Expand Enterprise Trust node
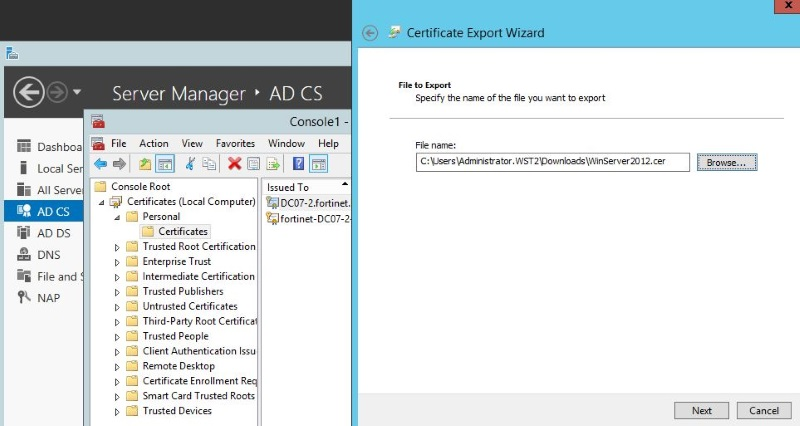Viewport: 800px width, 426px height. coord(117,262)
